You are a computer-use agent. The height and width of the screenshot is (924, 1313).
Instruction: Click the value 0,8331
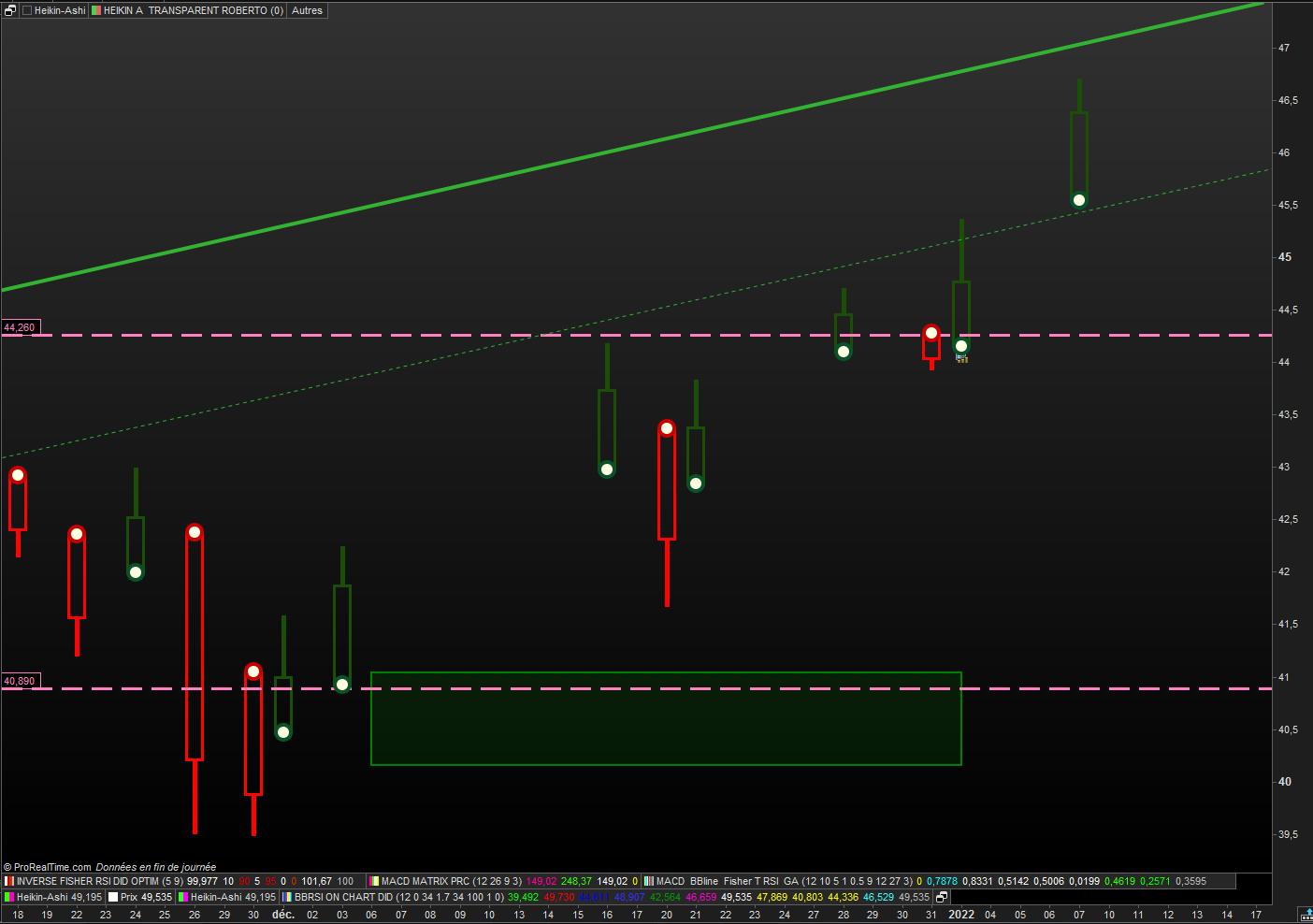pyautogui.click(x=977, y=881)
